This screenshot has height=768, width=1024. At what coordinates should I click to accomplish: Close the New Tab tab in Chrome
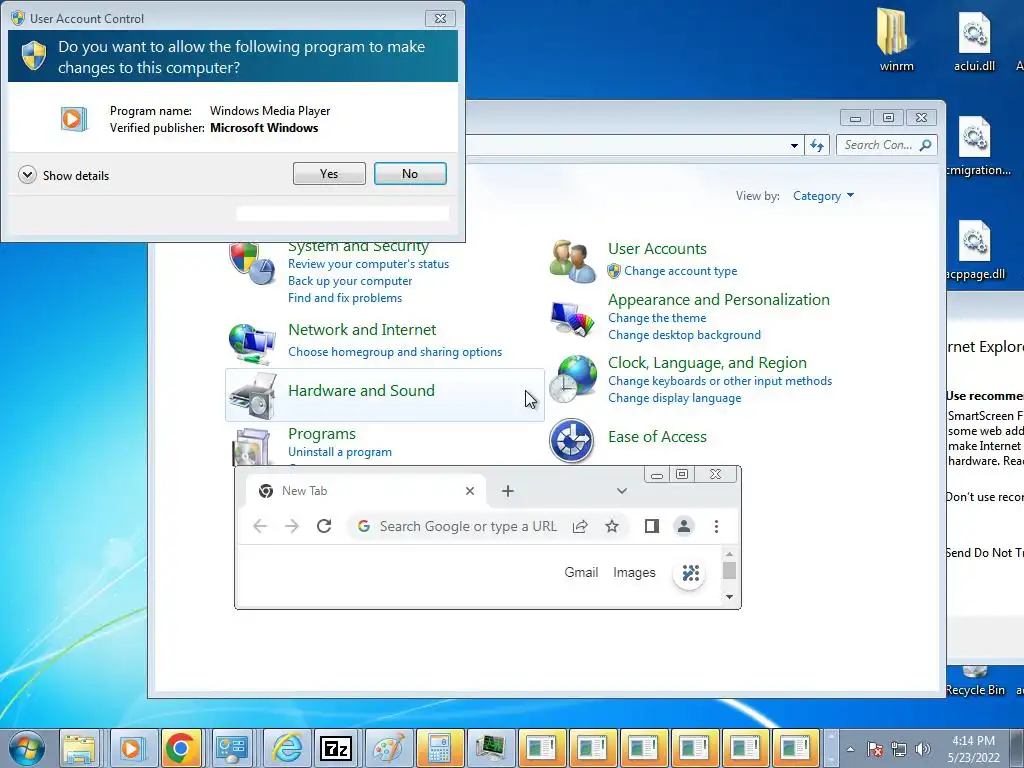tap(470, 491)
